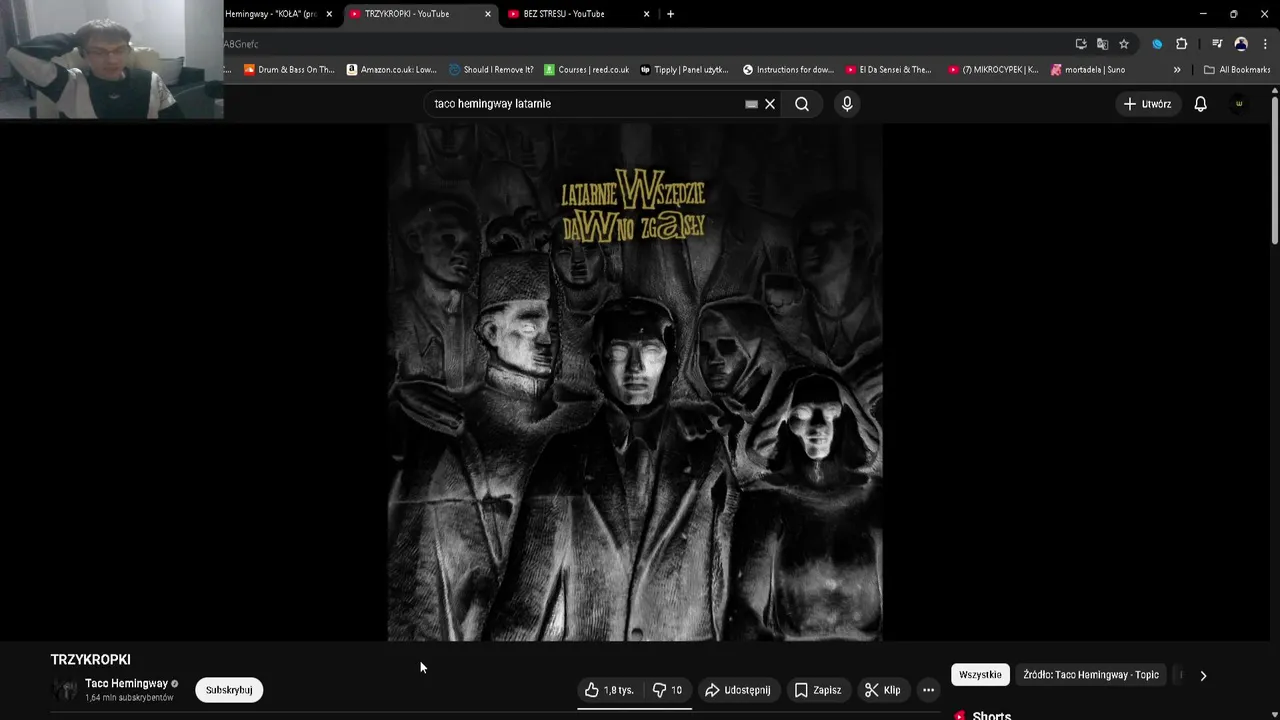The width and height of the screenshot is (1280, 720).
Task: Open the Chrome profile avatar
Action: click(x=1241, y=44)
